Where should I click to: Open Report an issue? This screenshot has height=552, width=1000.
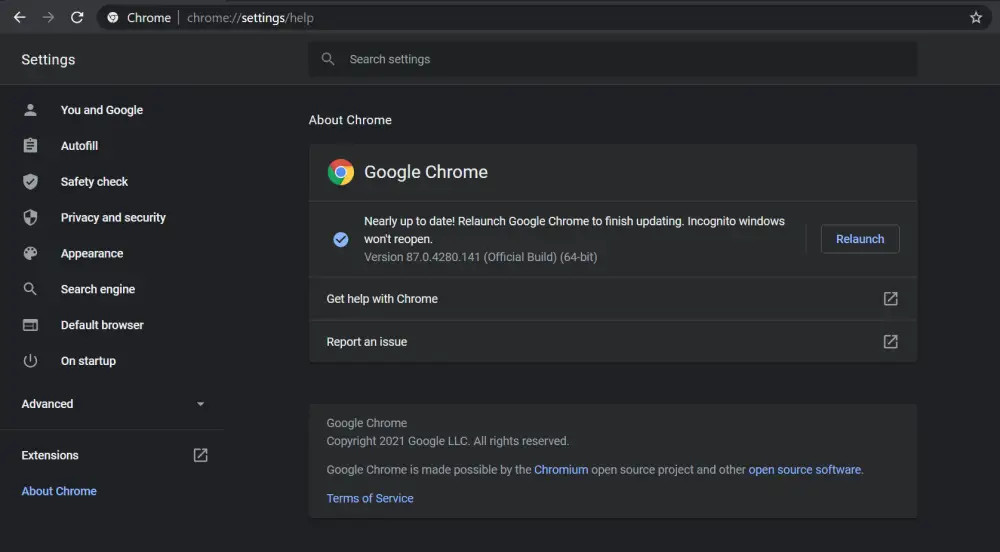coord(613,342)
